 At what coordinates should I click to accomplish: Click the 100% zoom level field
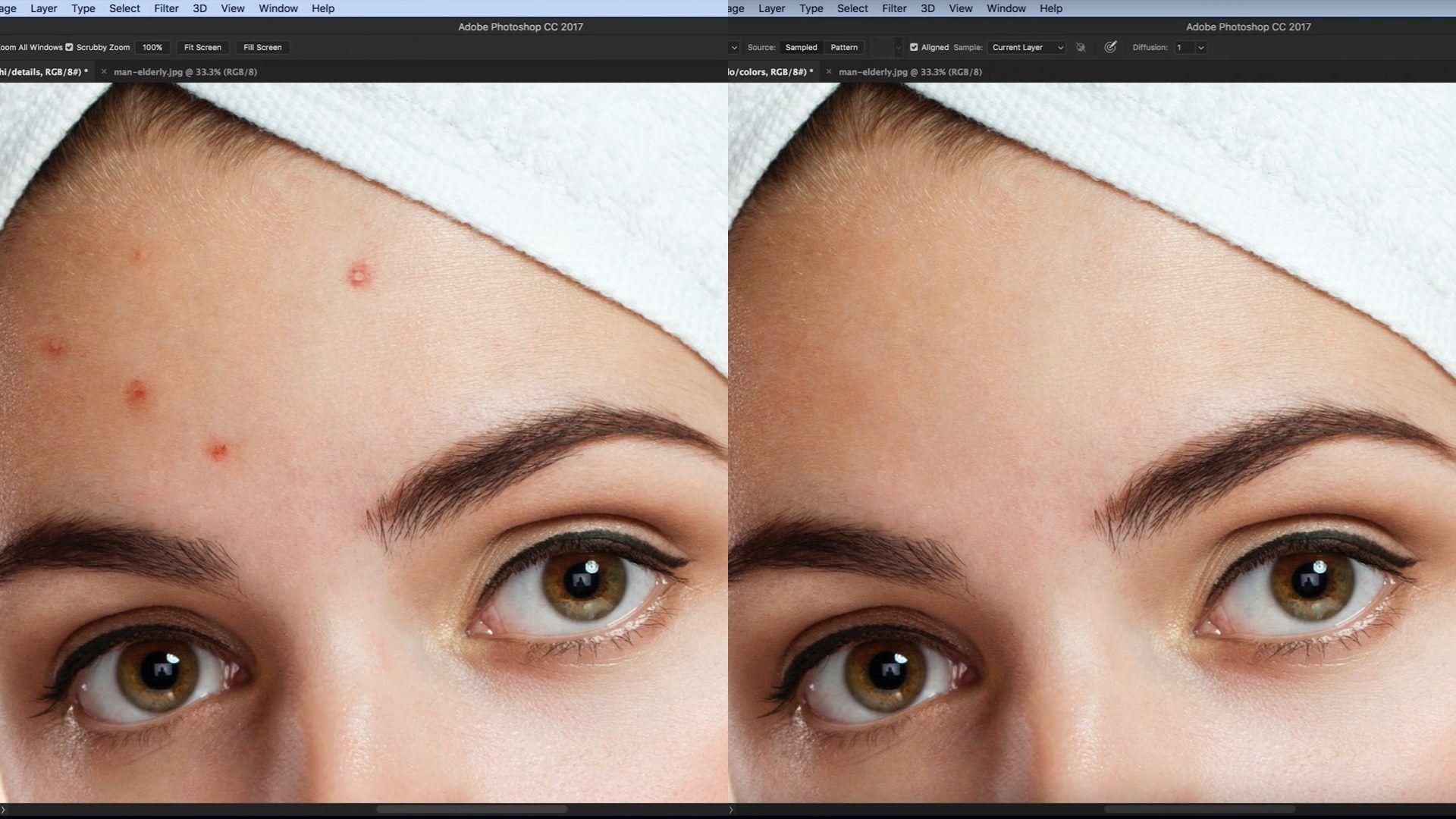click(152, 47)
